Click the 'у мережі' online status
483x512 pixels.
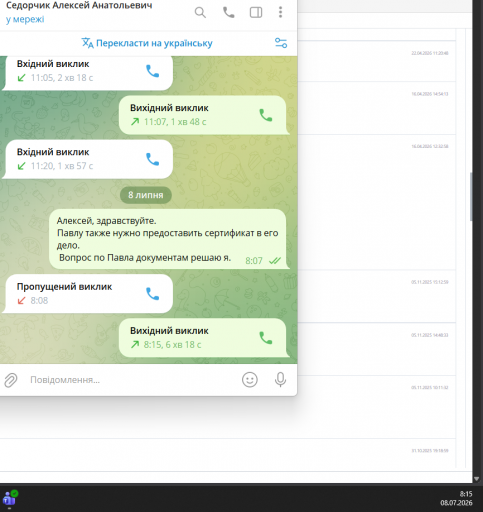click(25, 19)
